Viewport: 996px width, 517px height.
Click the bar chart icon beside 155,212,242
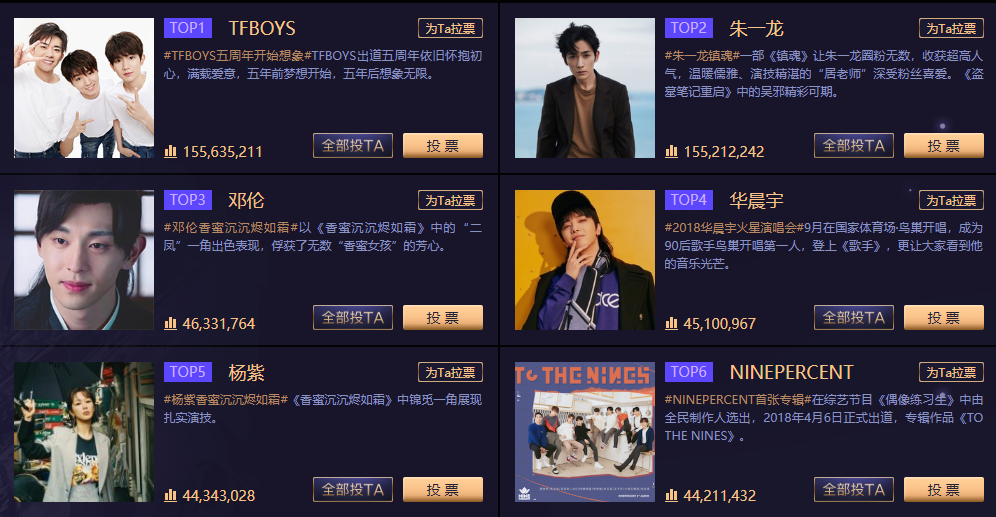pyautogui.click(x=671, y=152)
